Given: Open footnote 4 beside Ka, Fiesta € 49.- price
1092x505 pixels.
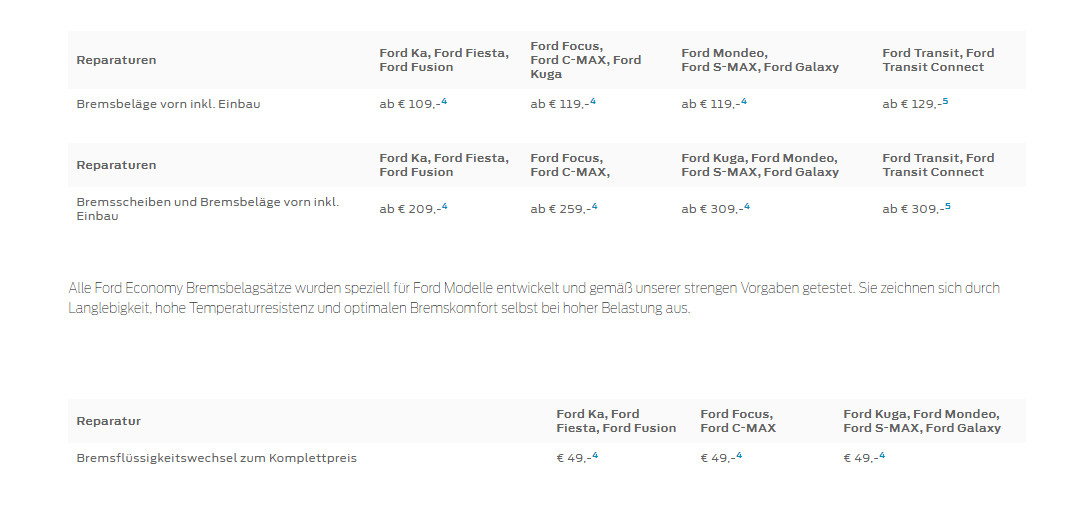Looking at the screenshot, I should [595, 456].
